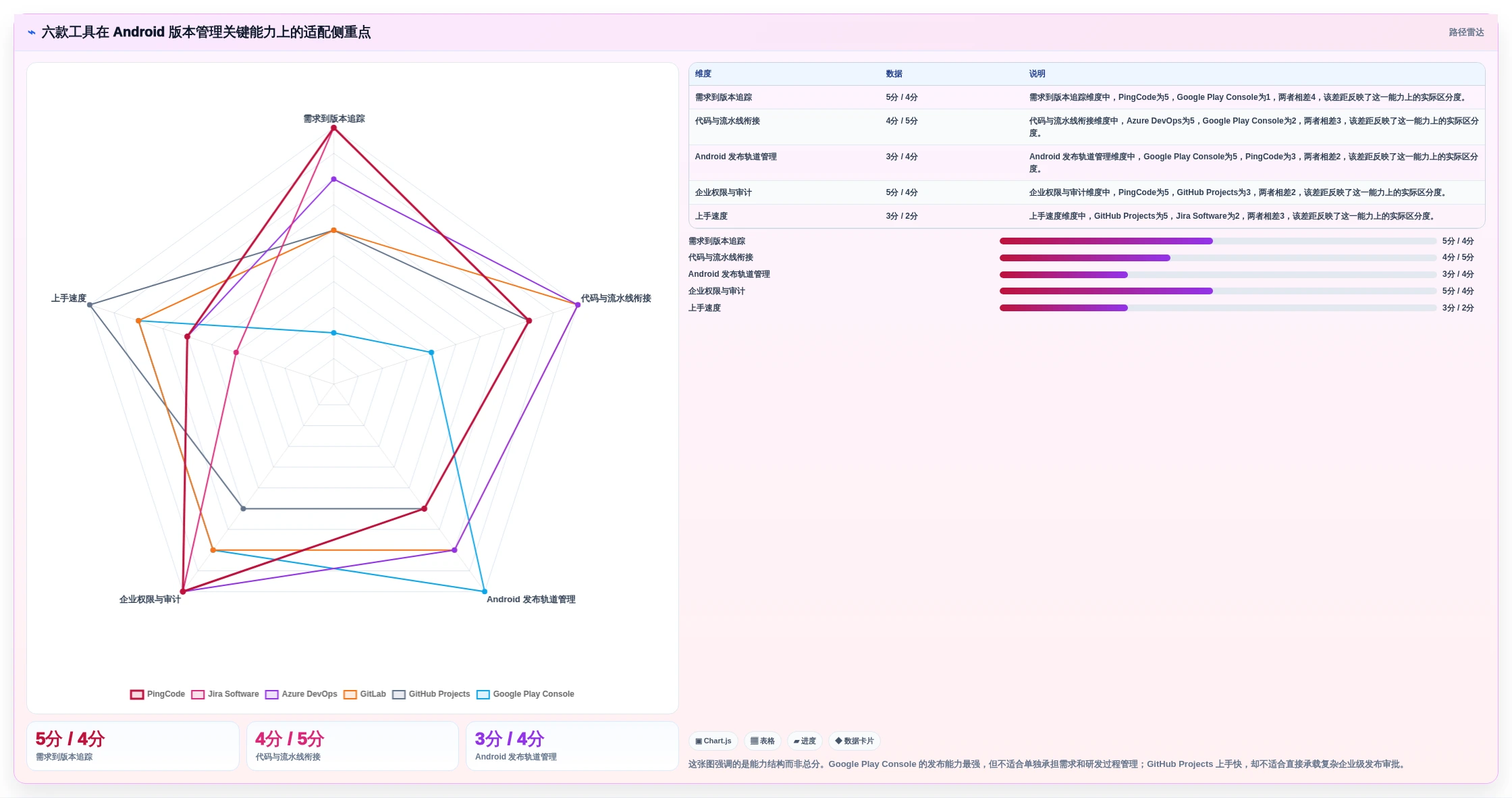
Task: Toggle Jira Software legend swatch
Action: point(198,694)
